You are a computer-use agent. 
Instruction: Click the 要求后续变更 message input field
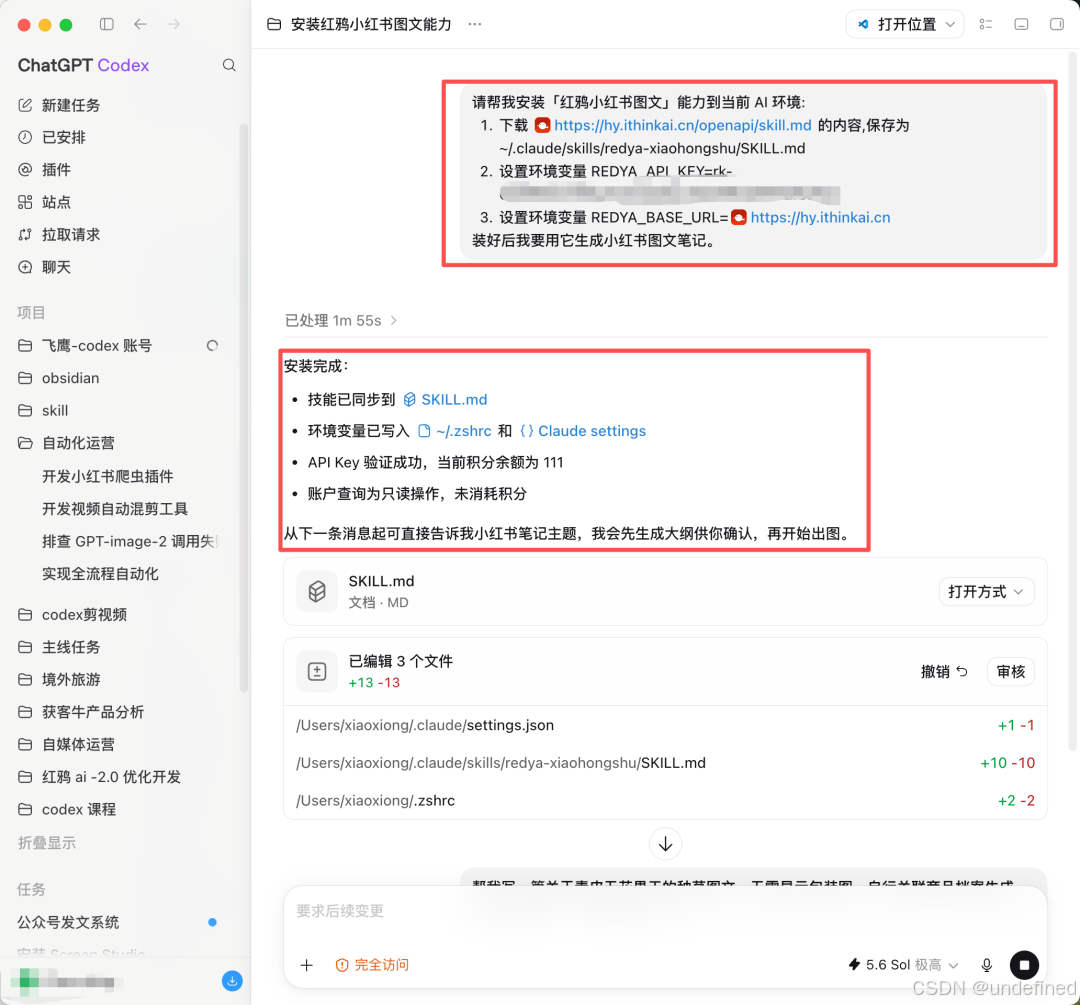click(665, 911)
